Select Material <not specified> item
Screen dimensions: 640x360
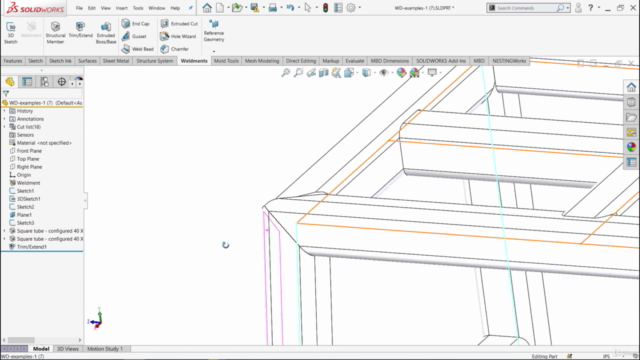44,143
